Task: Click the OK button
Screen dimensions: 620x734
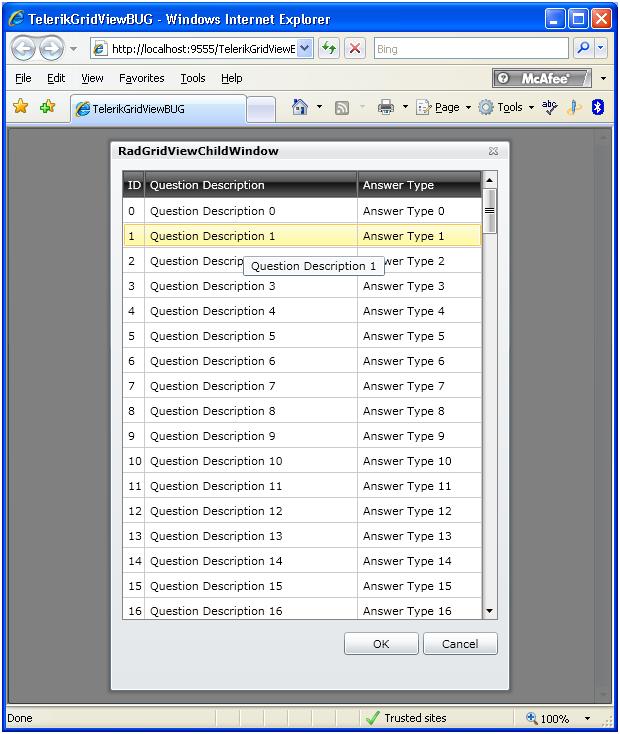Action: pos(381,644)
